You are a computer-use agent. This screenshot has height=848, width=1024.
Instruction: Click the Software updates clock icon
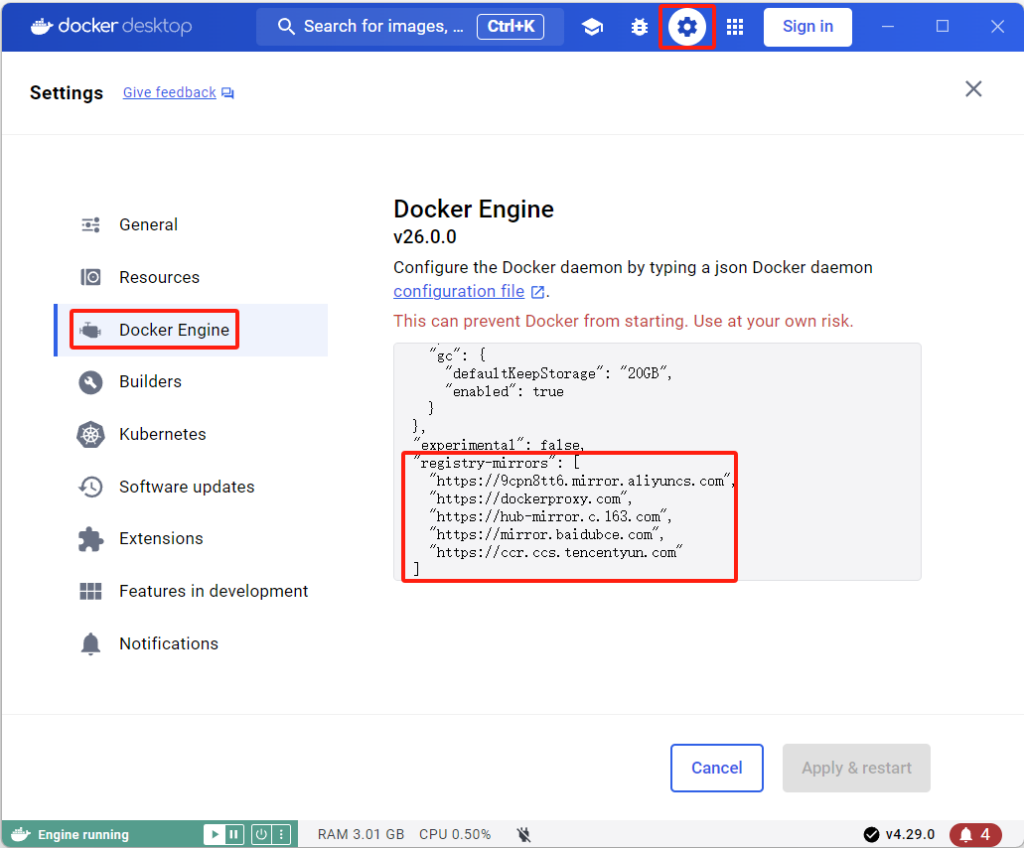click(x=91, y=487)
